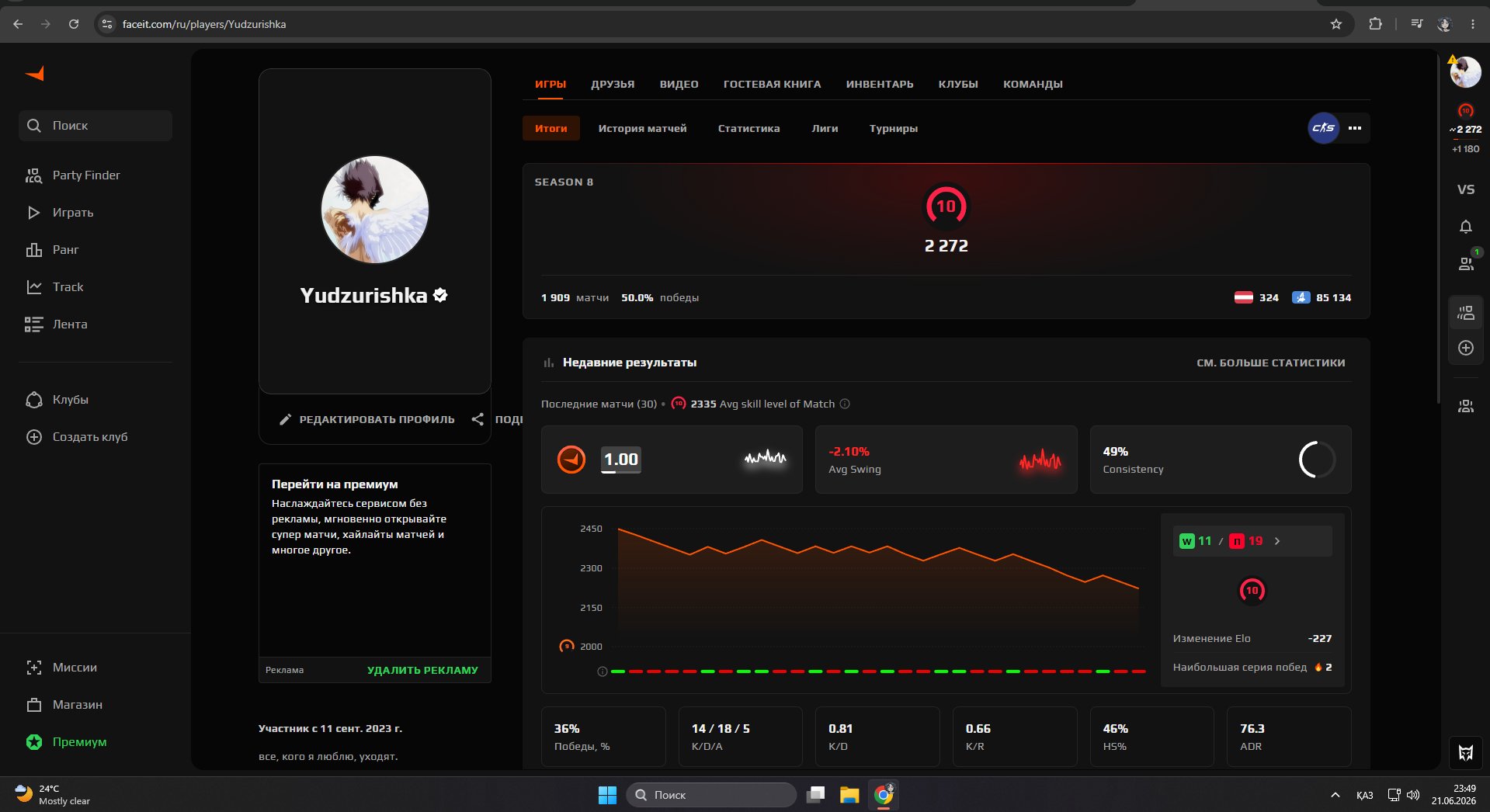Open the Лента feed
The image size is (1490, 812).
(56, 324)
